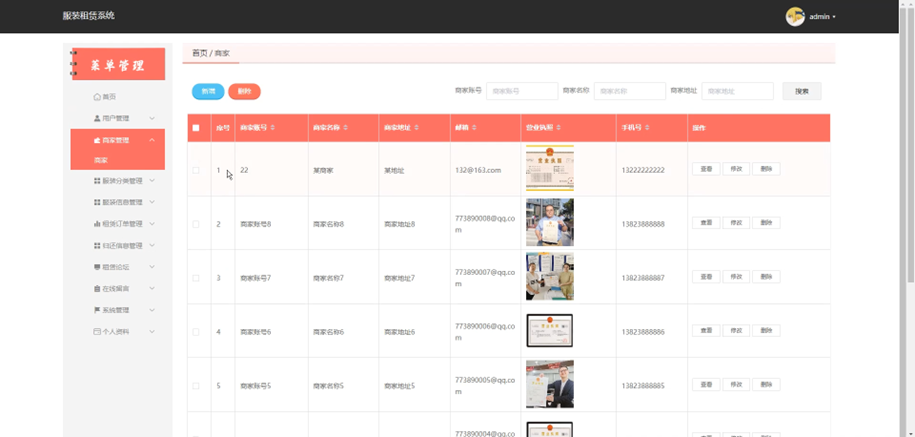Click the blue 新增 button
The image size is (915, 437).
click(x=208, y=92)
